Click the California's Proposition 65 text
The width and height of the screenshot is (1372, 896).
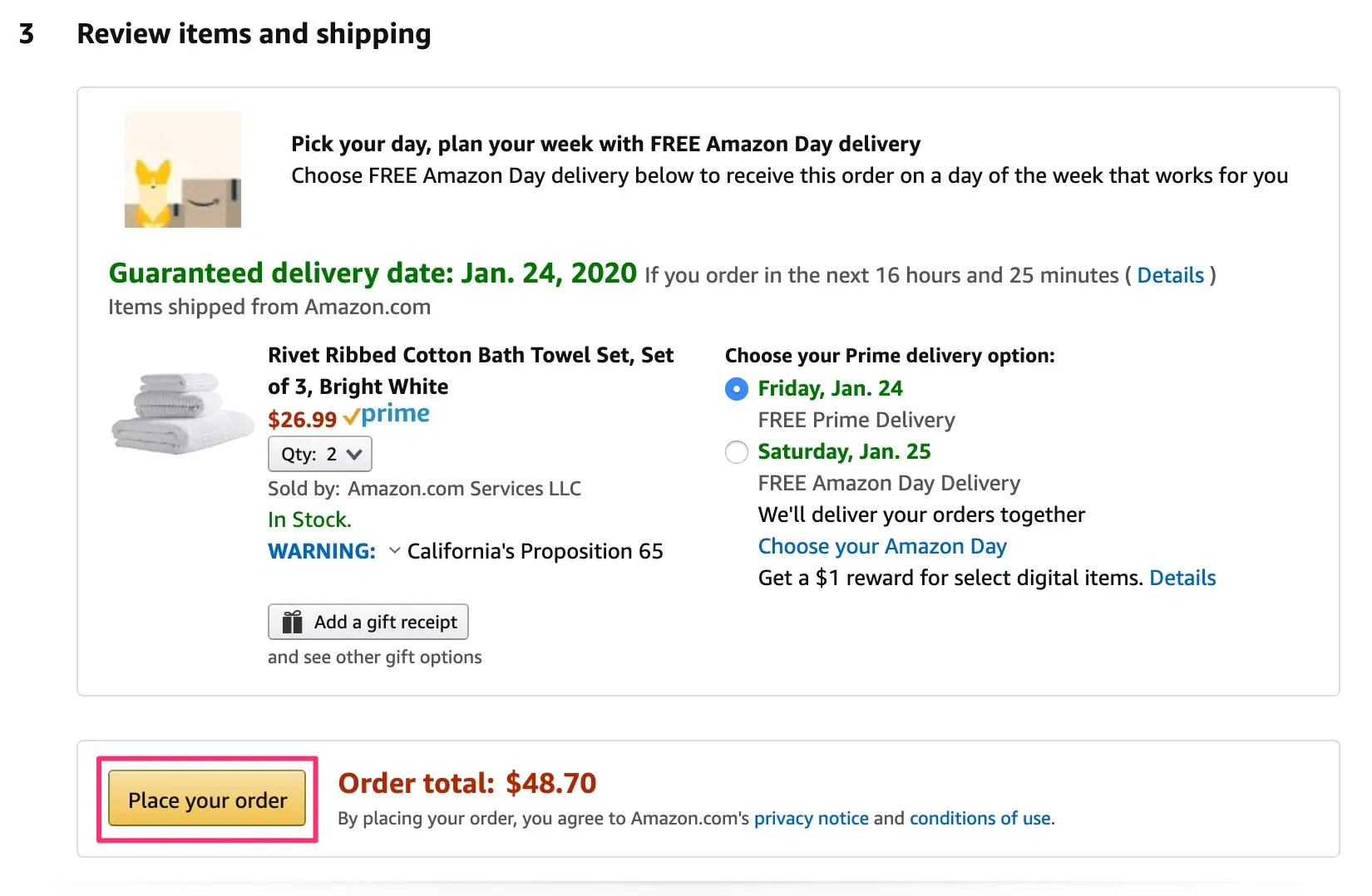[535, 551]
